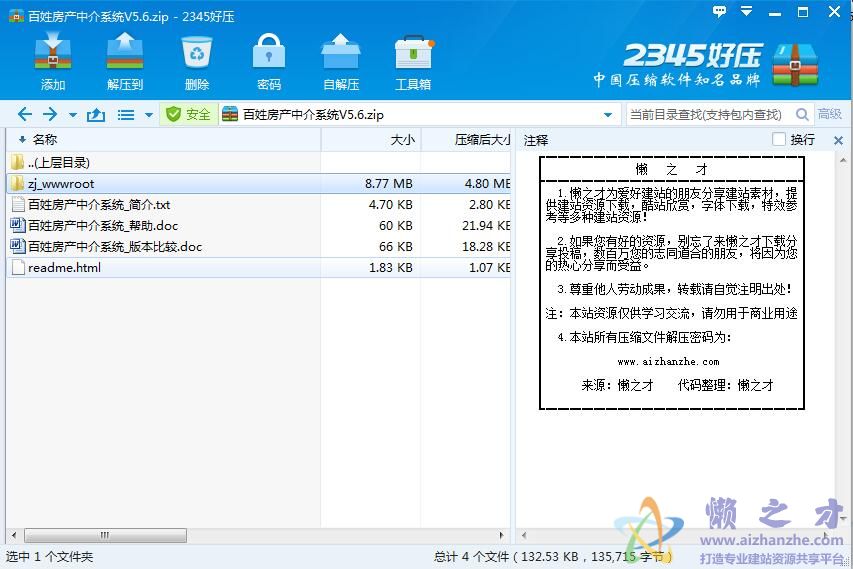Click the 安全 security shield badge
Screen dimensions: 853x569
coord(188,114)
